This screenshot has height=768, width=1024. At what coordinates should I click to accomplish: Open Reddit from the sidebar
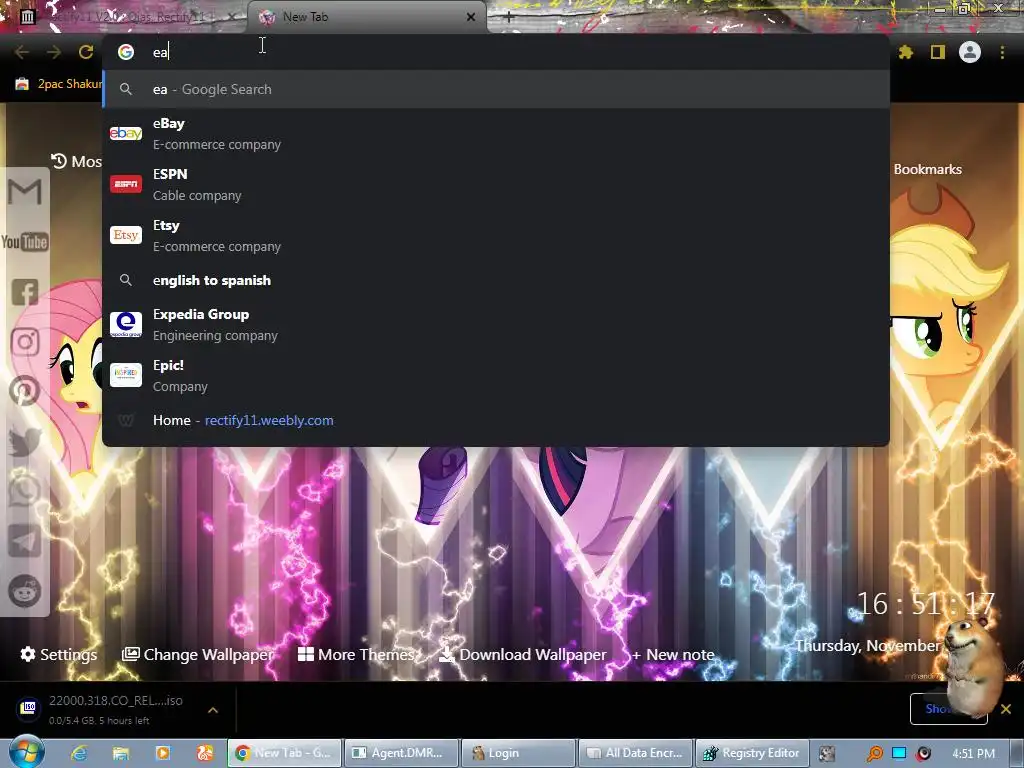pos(25,591)
